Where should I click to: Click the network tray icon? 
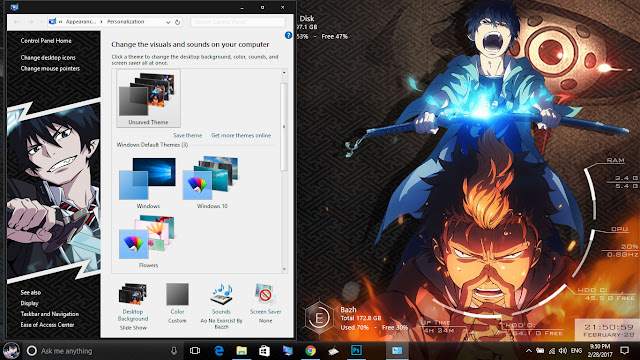pyautogui.click(x=552, y=351)
